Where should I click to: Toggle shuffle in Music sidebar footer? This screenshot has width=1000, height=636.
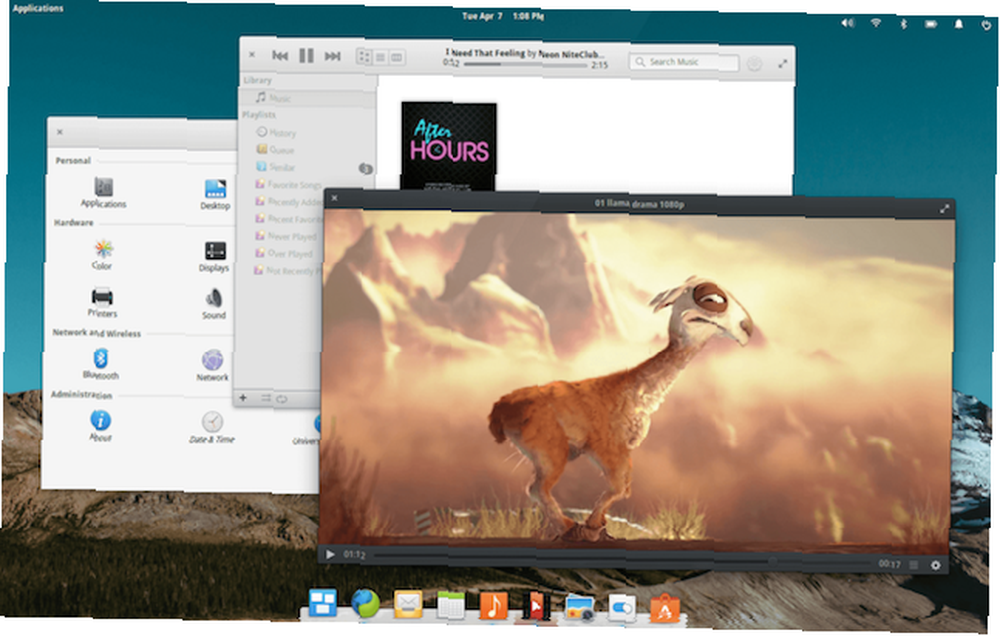(265, 398)
